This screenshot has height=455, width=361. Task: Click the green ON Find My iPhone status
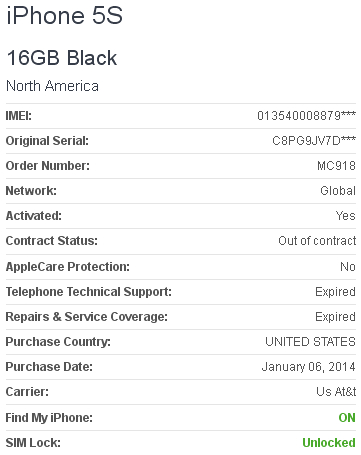click(x=347, y=418)
